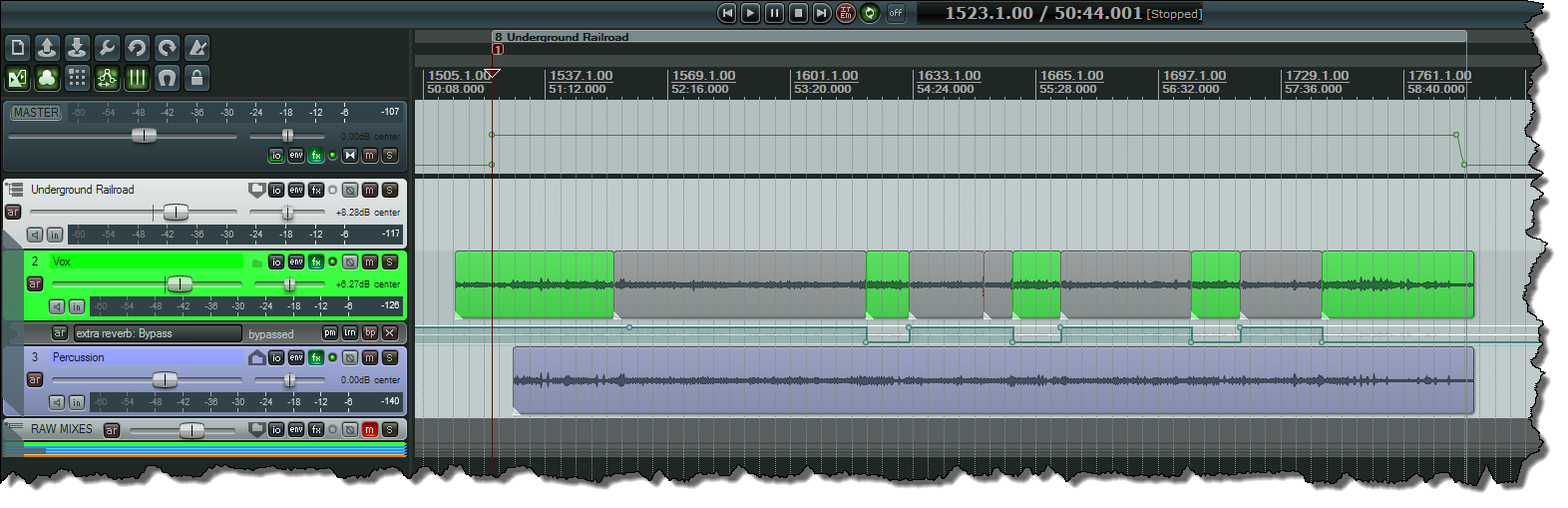1568x508 pixels.
Task: Click the Underground Railroad volume fader knob
Action: click(x=176, y=212)
